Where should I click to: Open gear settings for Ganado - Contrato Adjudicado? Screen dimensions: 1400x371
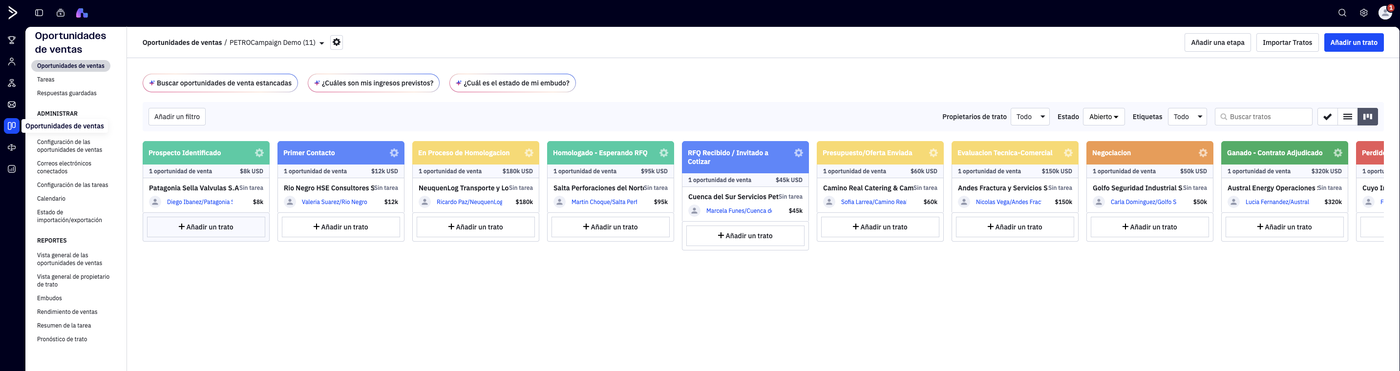pos(1338,153)
